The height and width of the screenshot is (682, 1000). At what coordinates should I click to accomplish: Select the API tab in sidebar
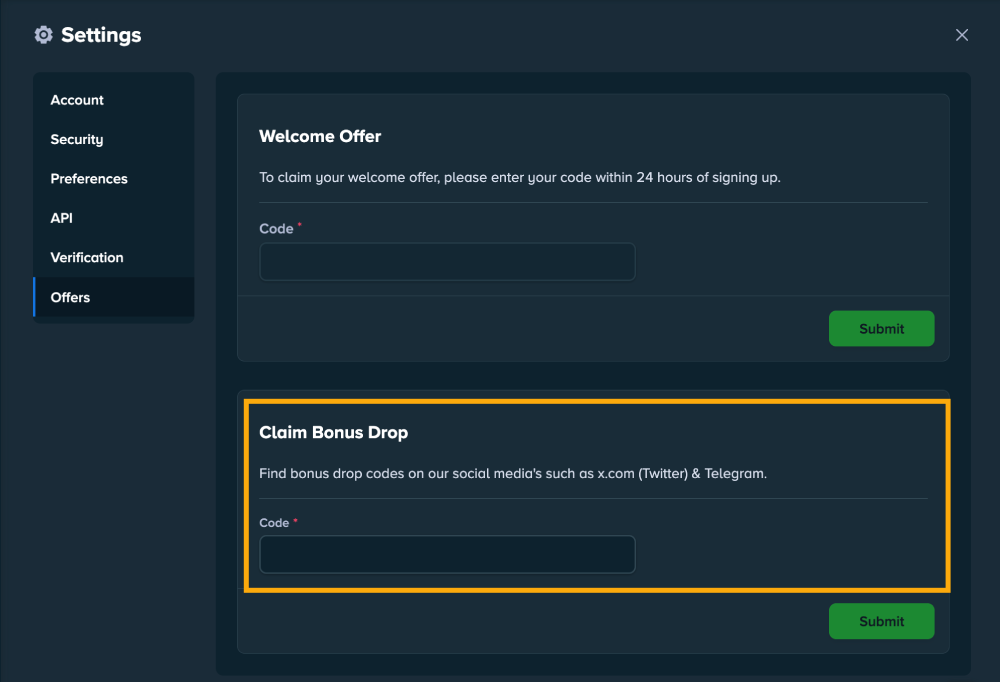pyautogui.click(x=62, y=218)
